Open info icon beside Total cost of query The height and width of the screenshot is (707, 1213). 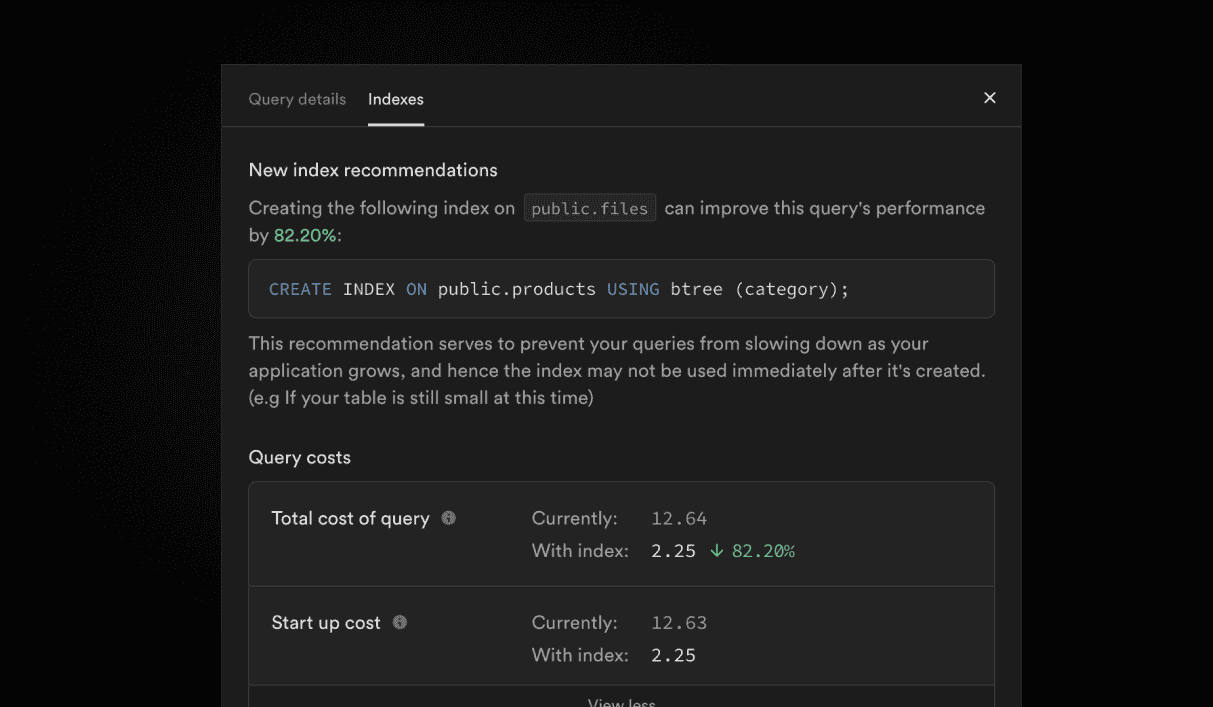pos(449,518)
